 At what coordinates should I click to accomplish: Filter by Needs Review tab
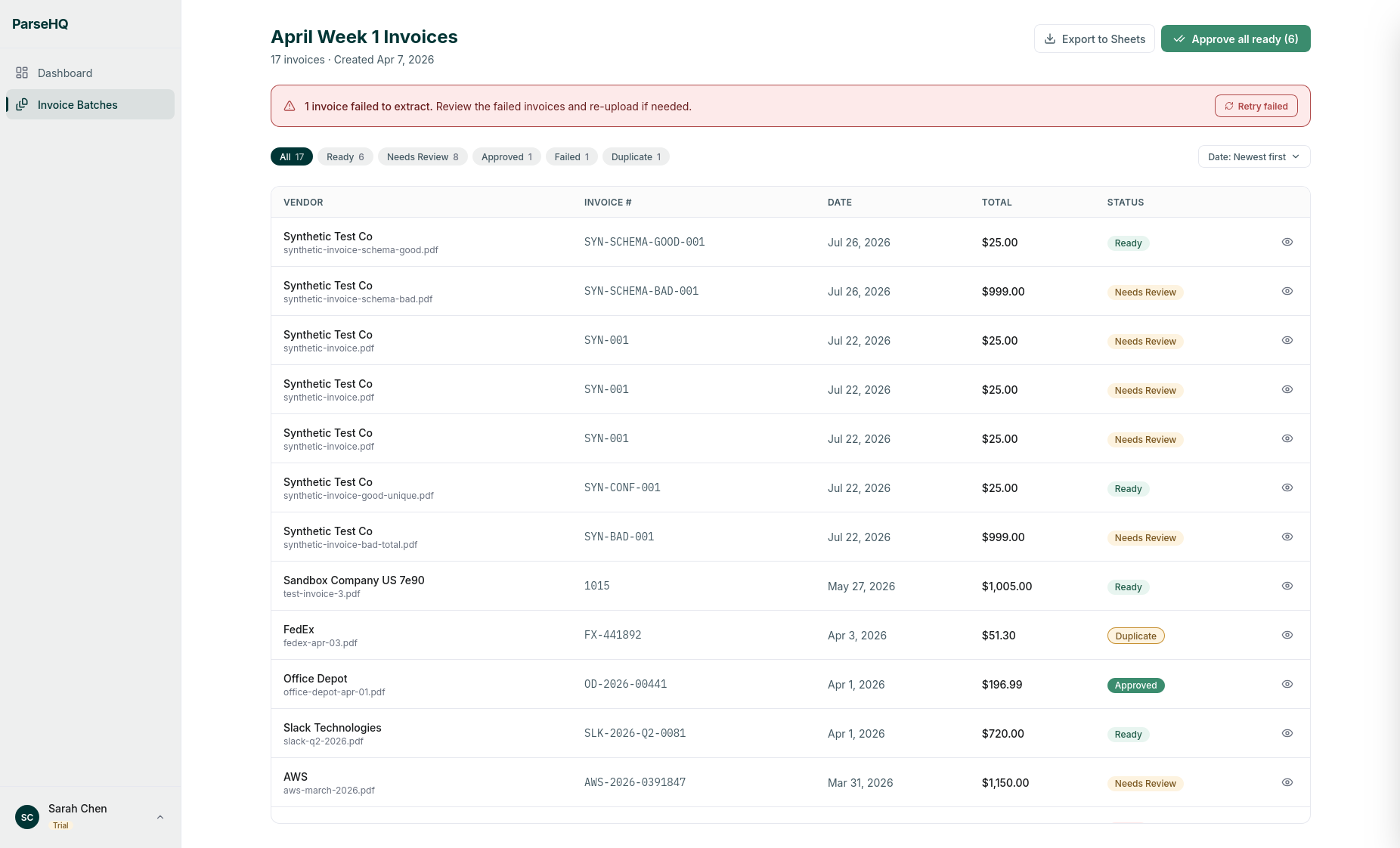423,156
